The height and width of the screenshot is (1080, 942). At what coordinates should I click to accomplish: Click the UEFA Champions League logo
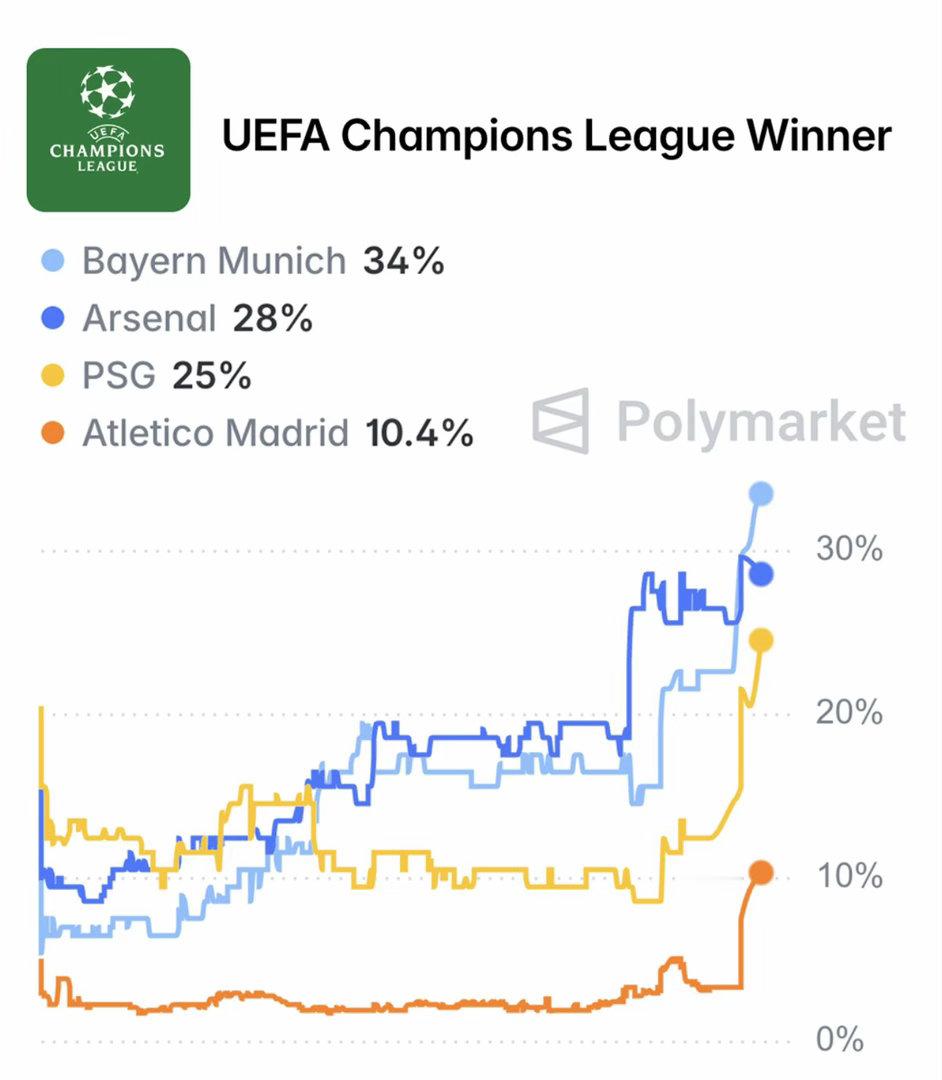pos(108,130)
